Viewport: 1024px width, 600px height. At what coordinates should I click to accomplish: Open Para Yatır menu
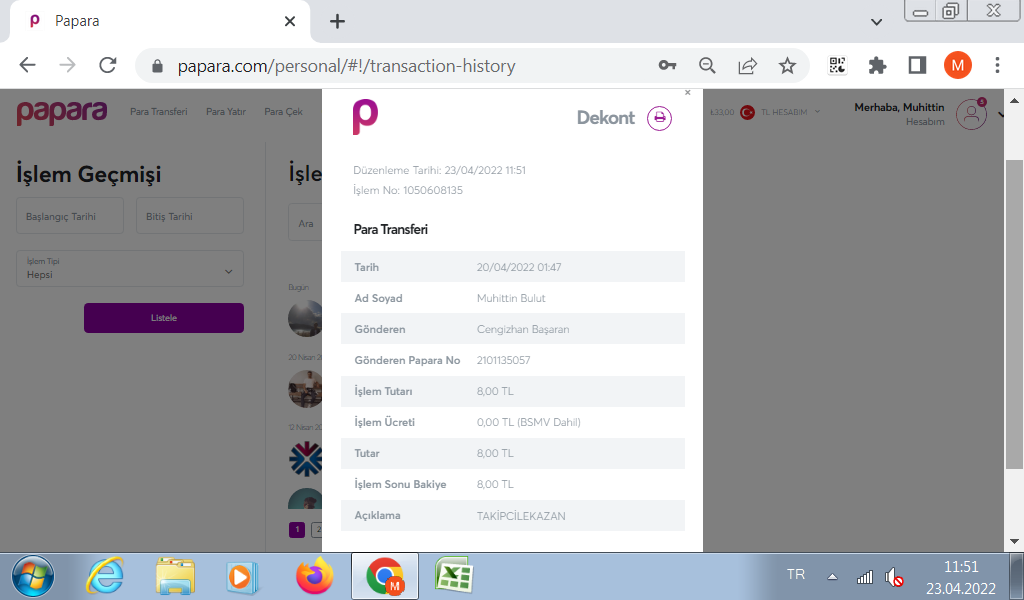click(226, 112)
